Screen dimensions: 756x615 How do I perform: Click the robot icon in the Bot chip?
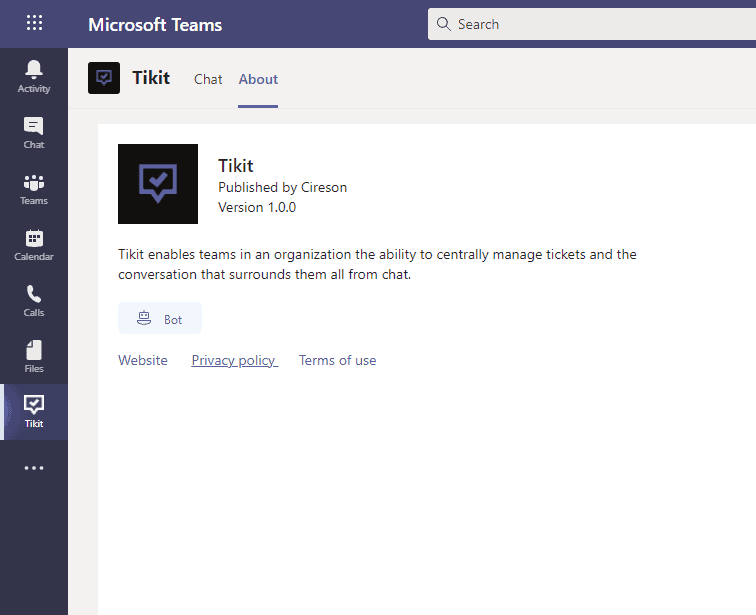pos(144,318)
